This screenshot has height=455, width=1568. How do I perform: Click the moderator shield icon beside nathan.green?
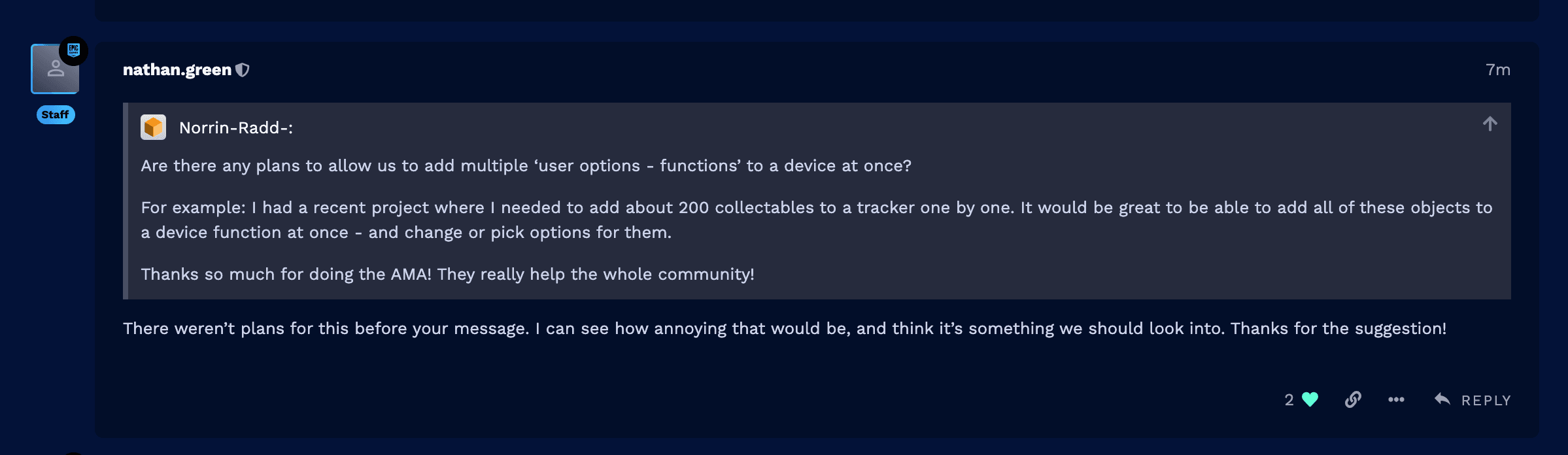[x=243, y=70]
